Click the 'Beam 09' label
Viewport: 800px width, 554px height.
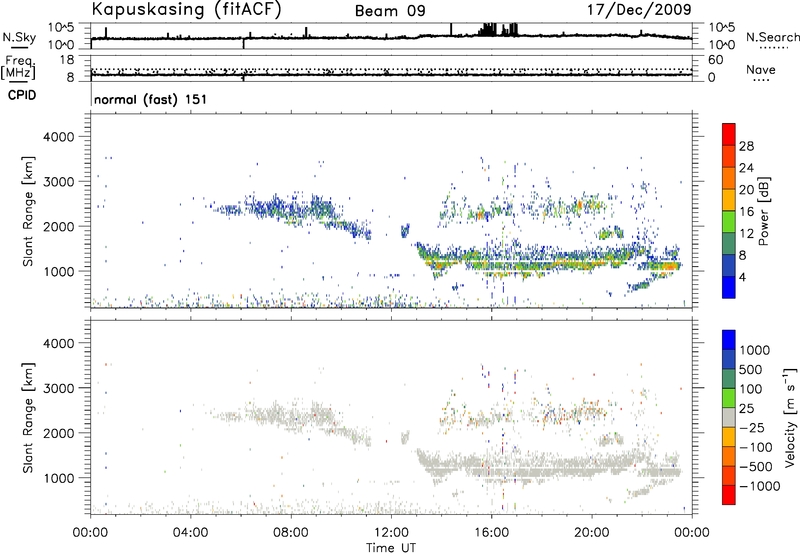(x=390, y=11)
